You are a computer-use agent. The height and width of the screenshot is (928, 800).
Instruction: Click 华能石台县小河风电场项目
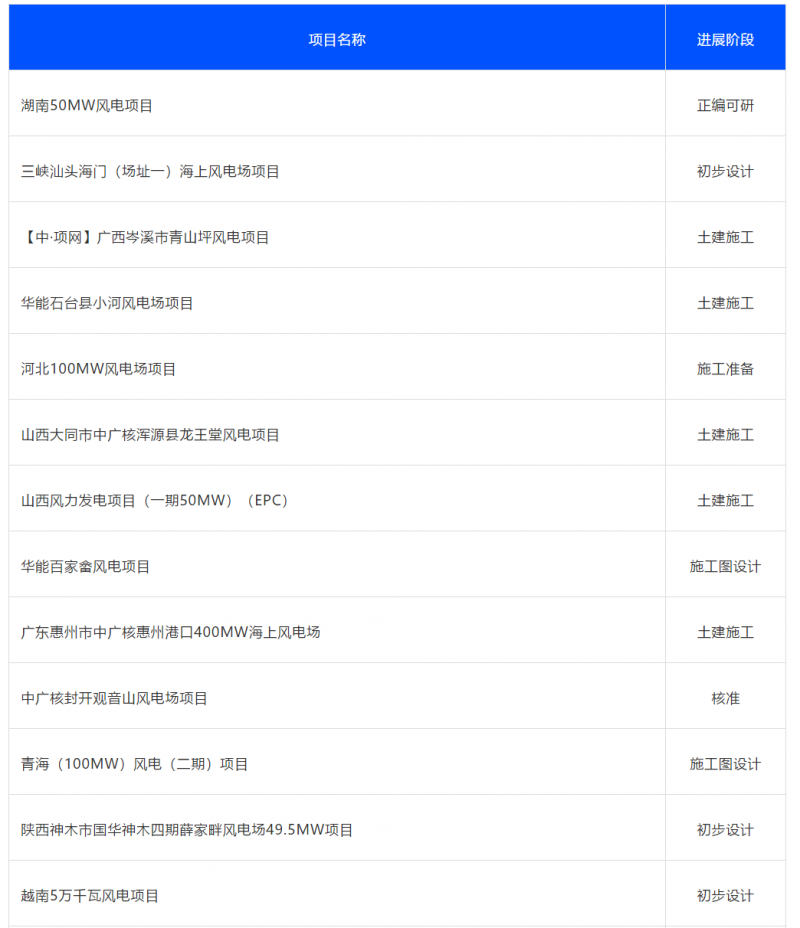(107, 303)
